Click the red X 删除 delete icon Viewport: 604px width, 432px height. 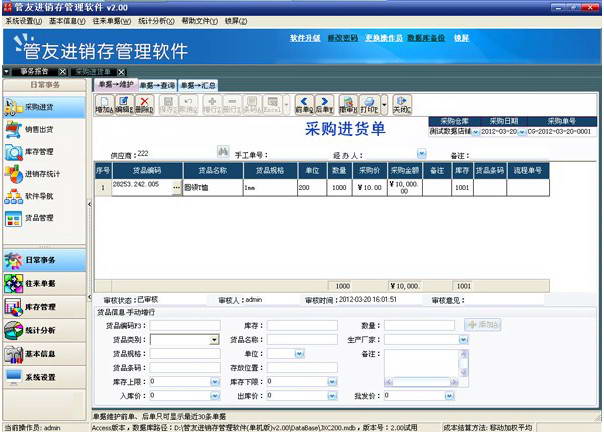click(x=145, y=104)
